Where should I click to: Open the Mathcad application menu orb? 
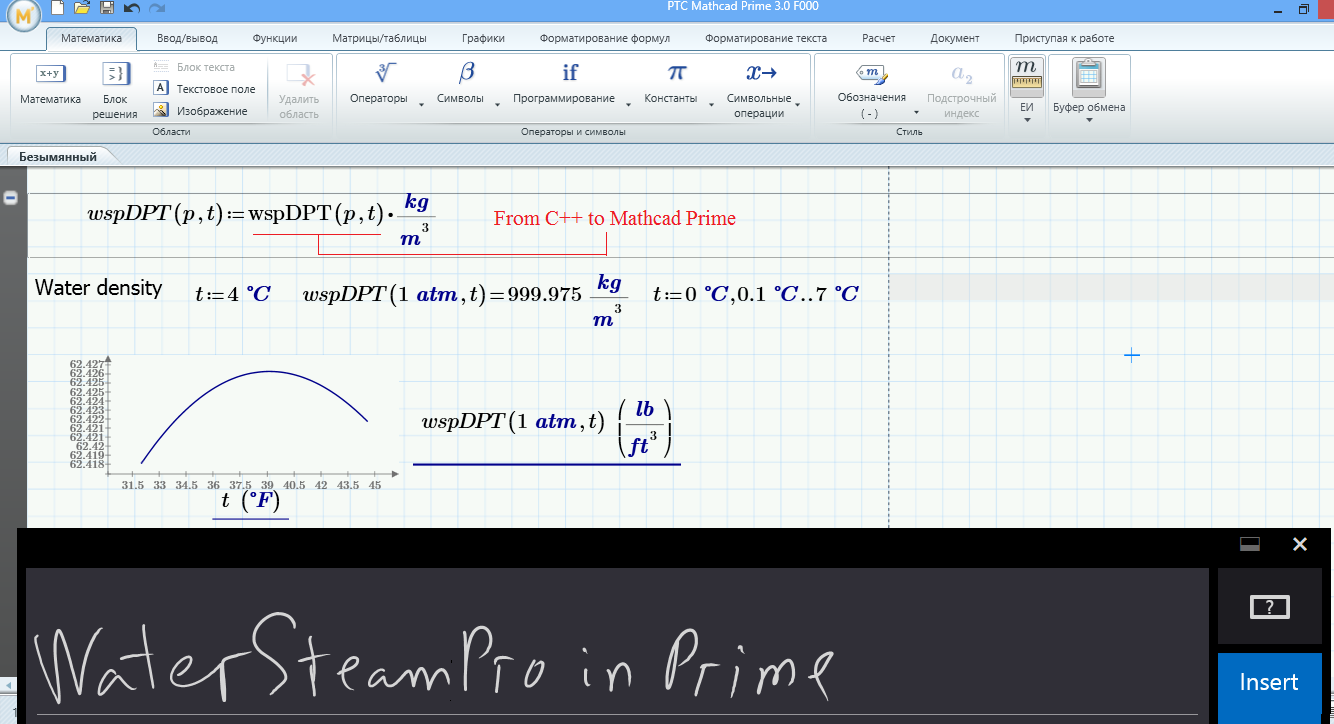pyautogui.click(x=22, y=13)
